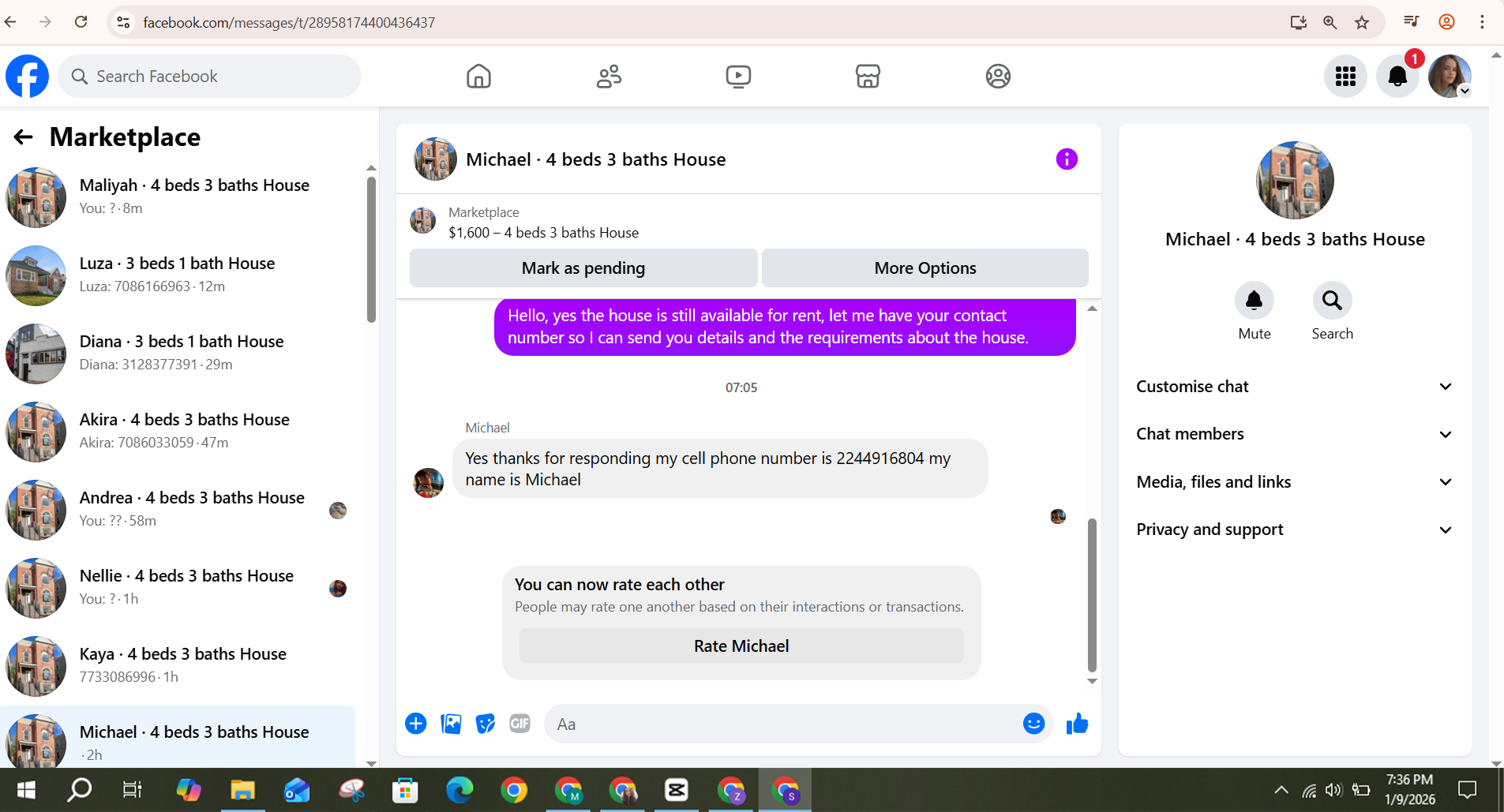Open the emoji picker smiley
The height and width of the screenshot is (812, 1504).
tap(1033, 724)
